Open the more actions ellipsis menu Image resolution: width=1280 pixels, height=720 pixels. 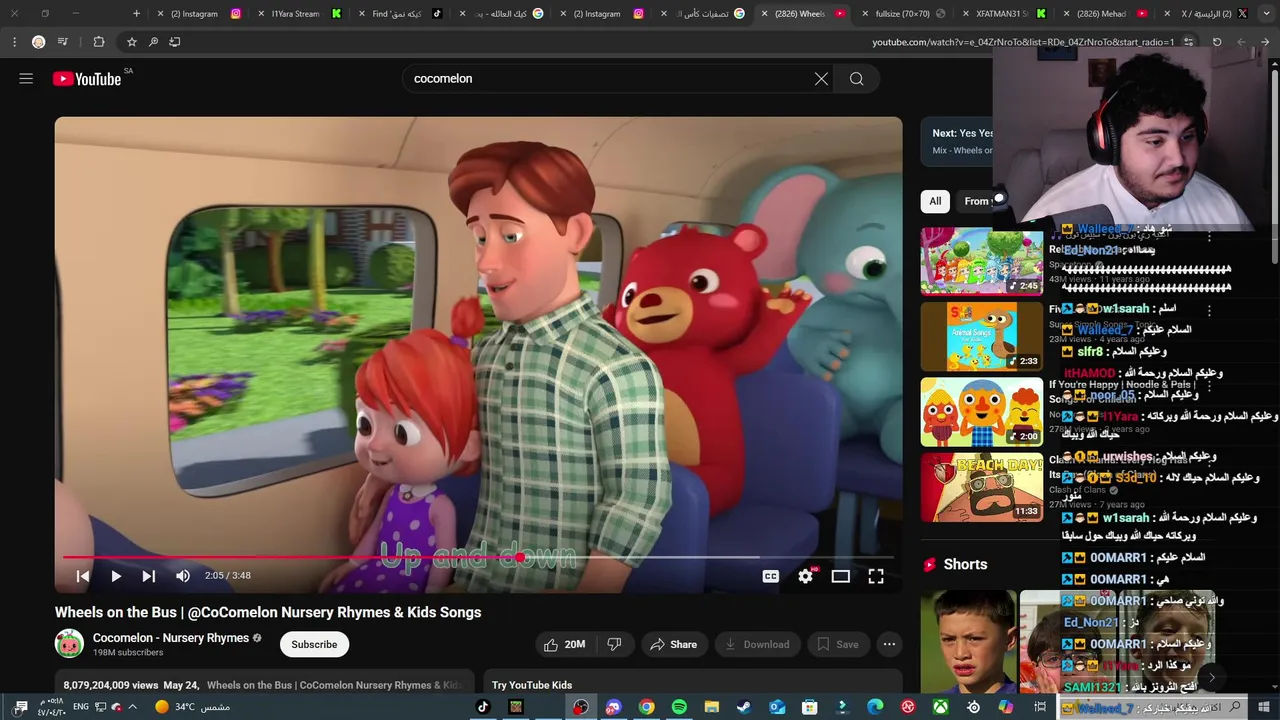pyautogui.click(x=889, y=645)
